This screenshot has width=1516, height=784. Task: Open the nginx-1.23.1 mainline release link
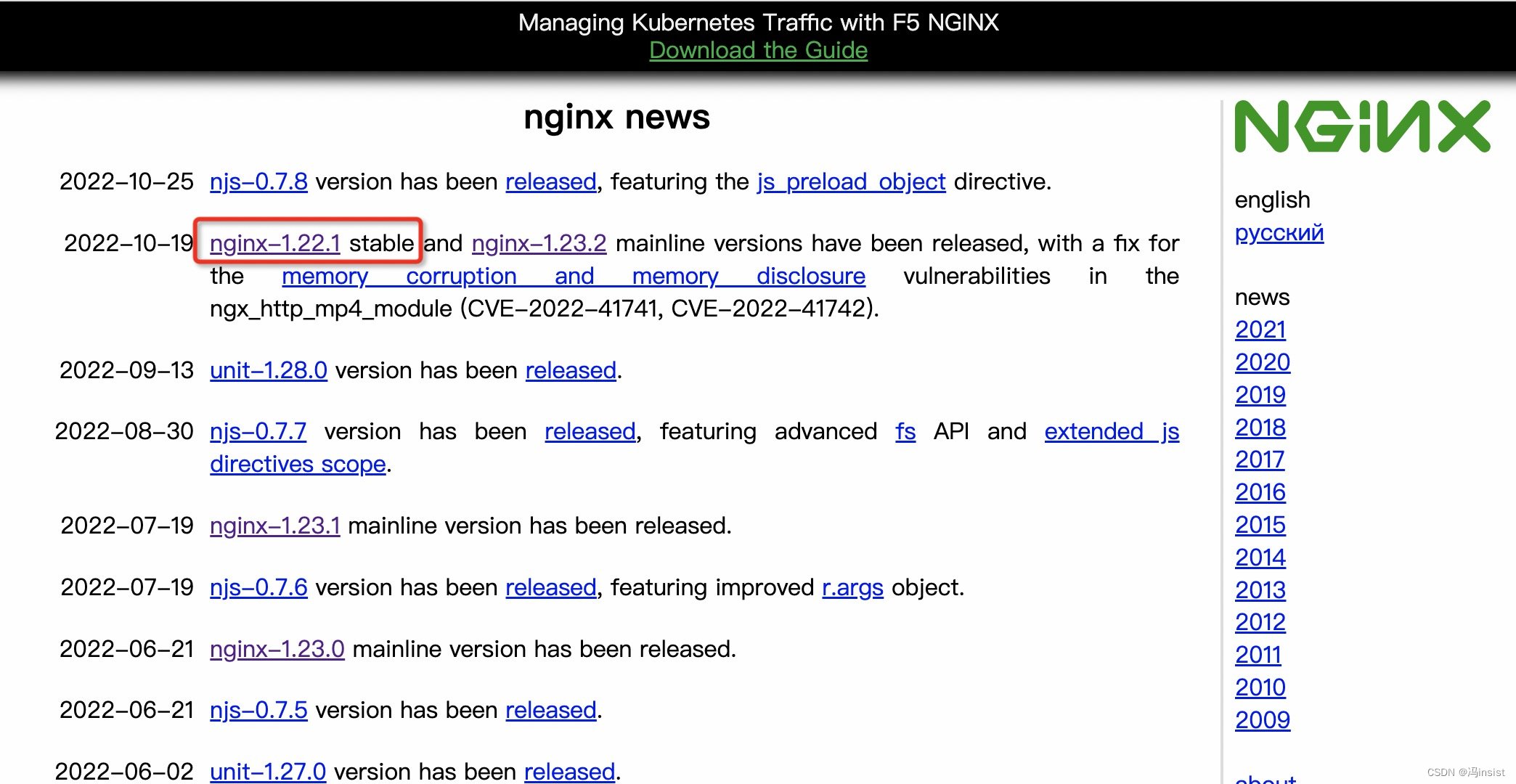click(275, 526)
